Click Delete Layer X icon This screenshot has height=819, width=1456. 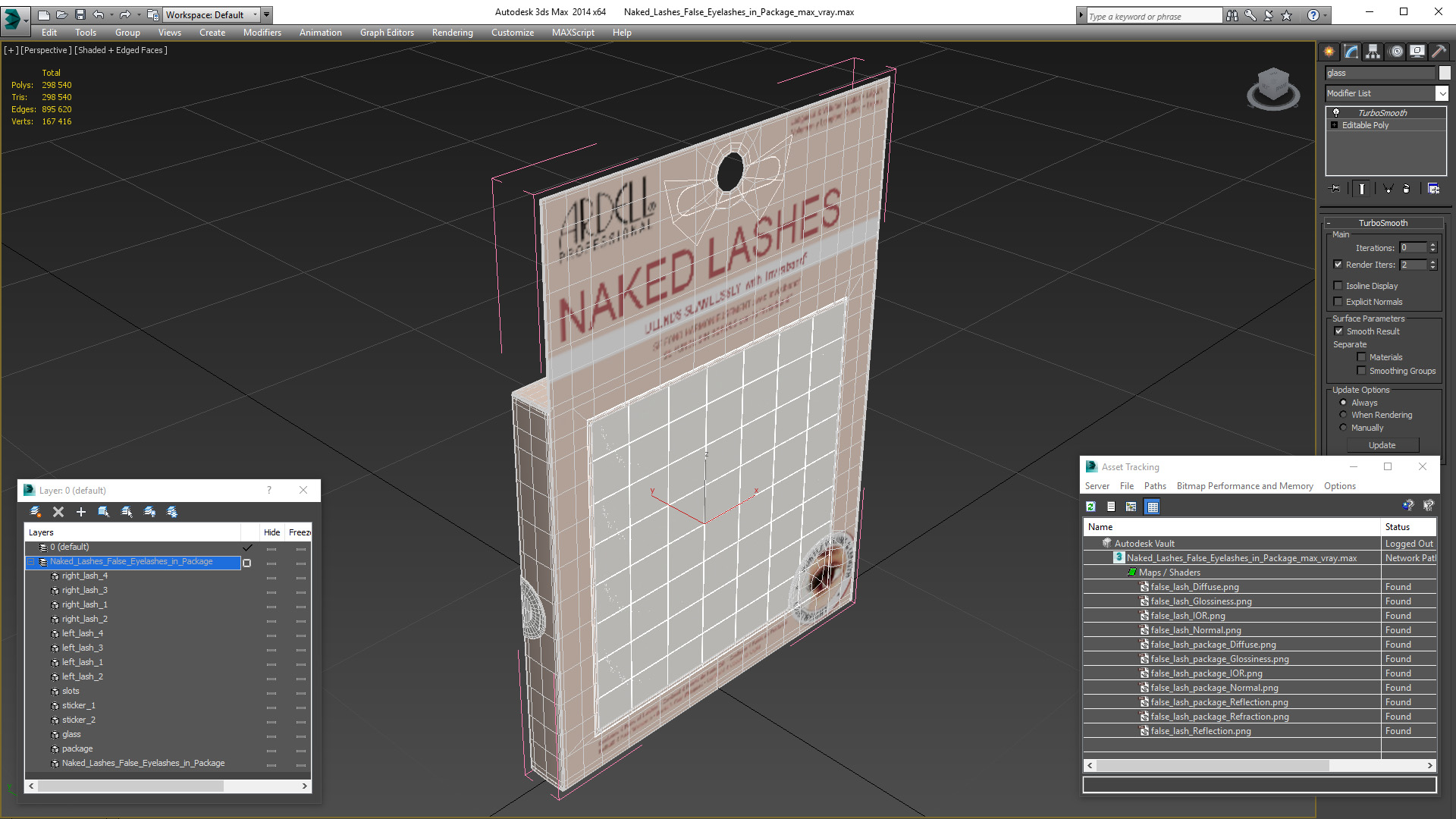58,512
